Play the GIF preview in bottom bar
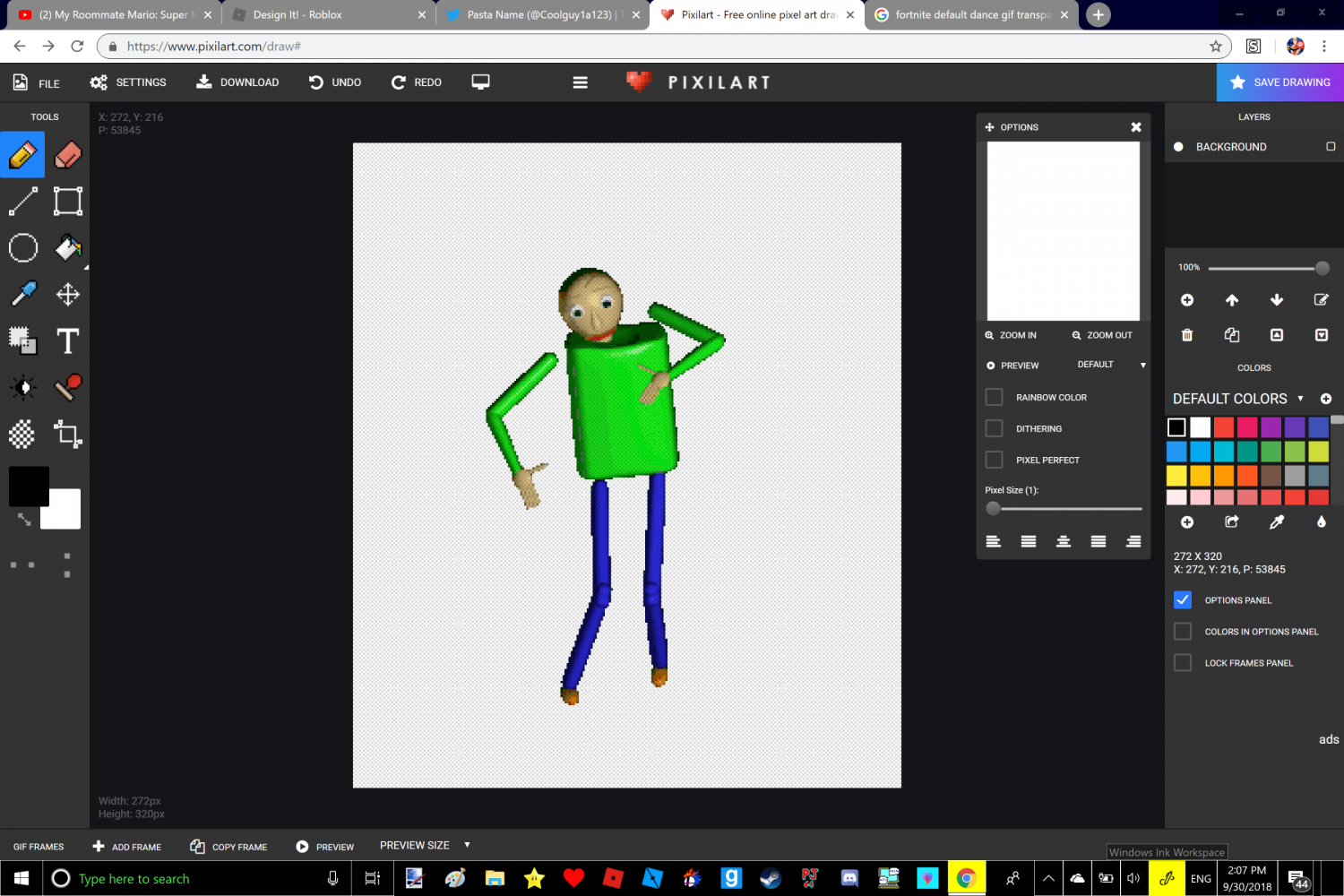1344x896 pixels. (x=324, y=847)
